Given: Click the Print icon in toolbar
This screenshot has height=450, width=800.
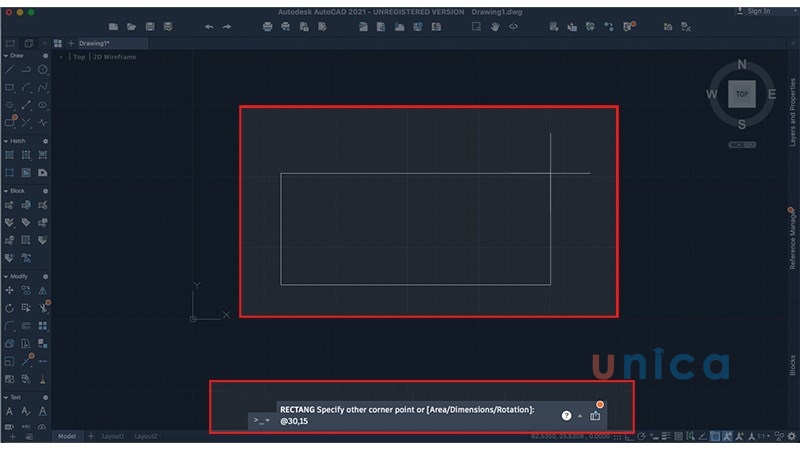Looking at the screenshot, I should 267,27.
